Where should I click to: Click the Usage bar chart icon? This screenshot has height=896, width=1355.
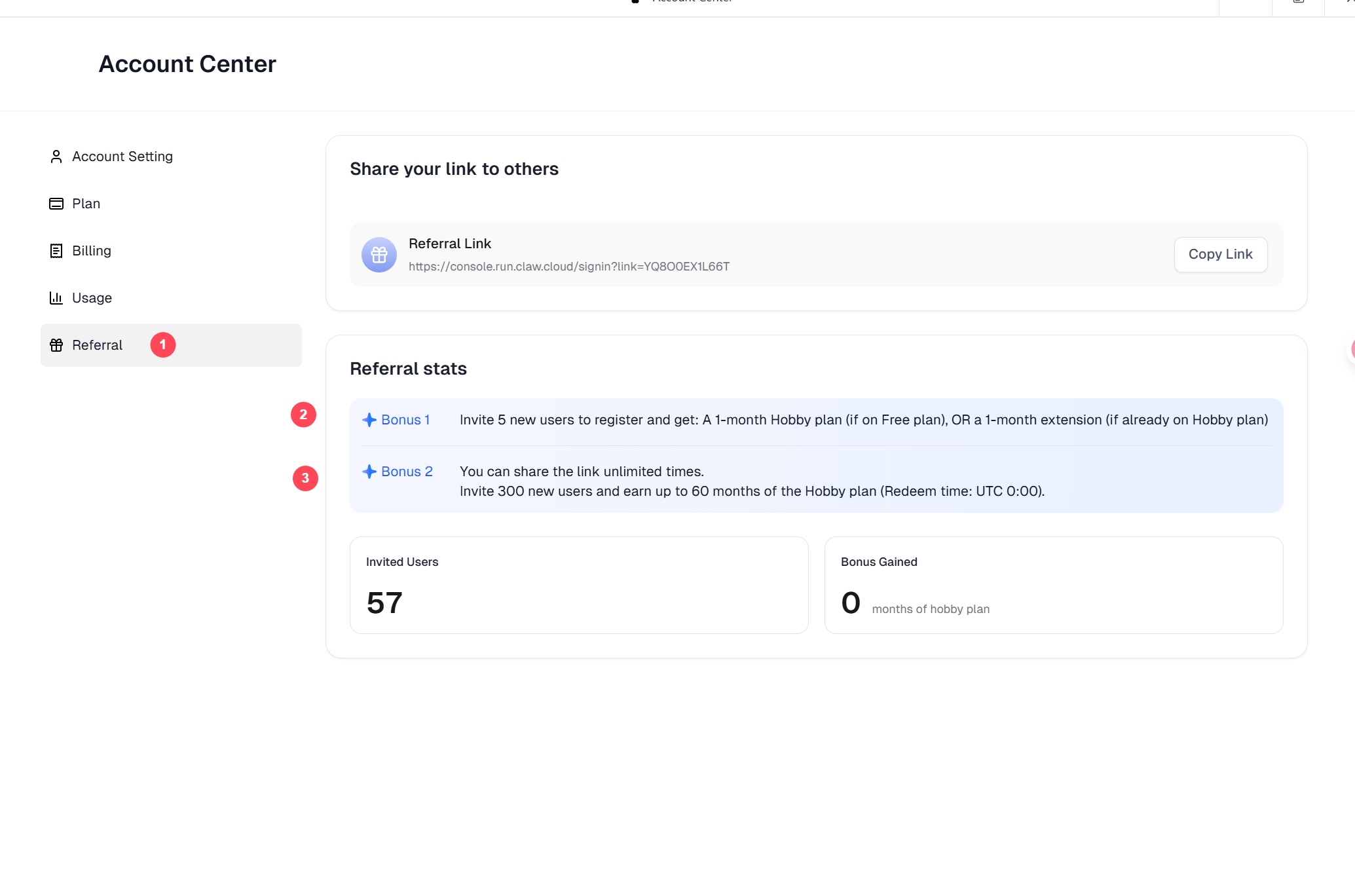tap(56, 298)
